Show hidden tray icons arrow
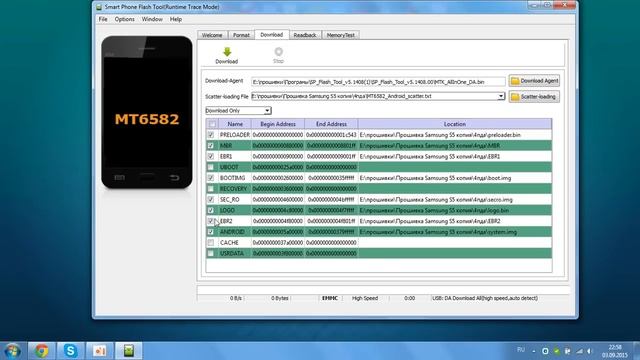This screenshot has height=360, width=640. pyautogui.click(x=534, y=351)
